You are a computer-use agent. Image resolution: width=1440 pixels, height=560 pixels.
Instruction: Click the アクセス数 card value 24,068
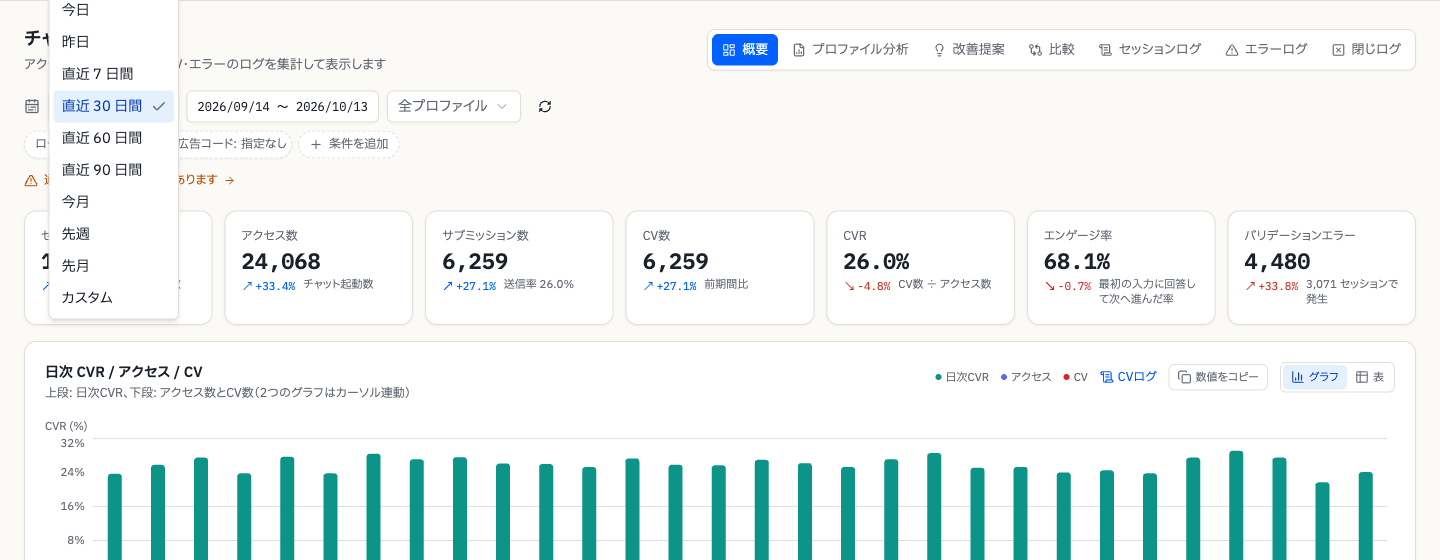click(x=281, y=262)
